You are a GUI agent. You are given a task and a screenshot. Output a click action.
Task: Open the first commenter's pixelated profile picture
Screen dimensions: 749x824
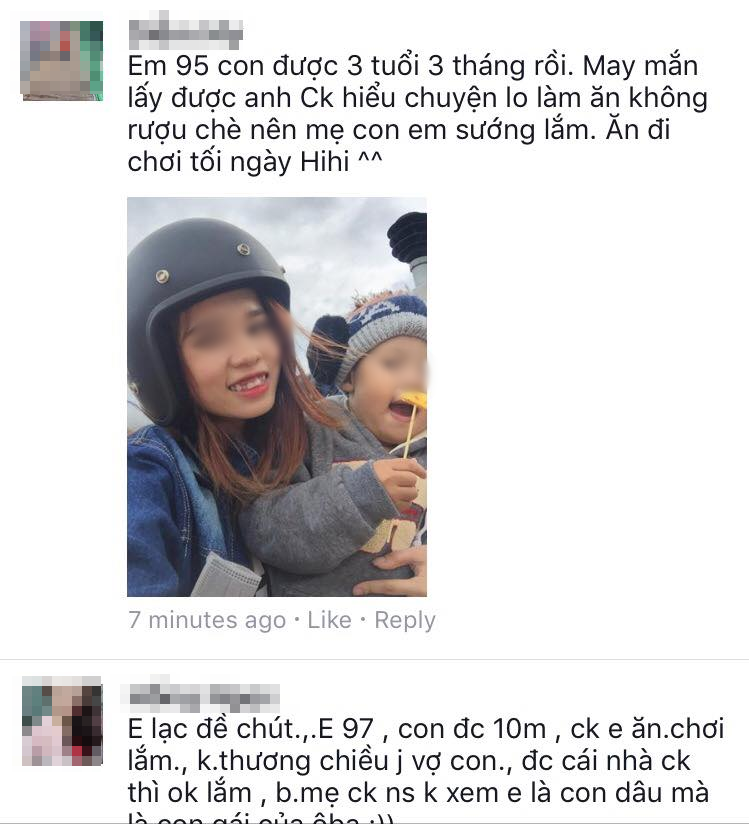point(61,60)
